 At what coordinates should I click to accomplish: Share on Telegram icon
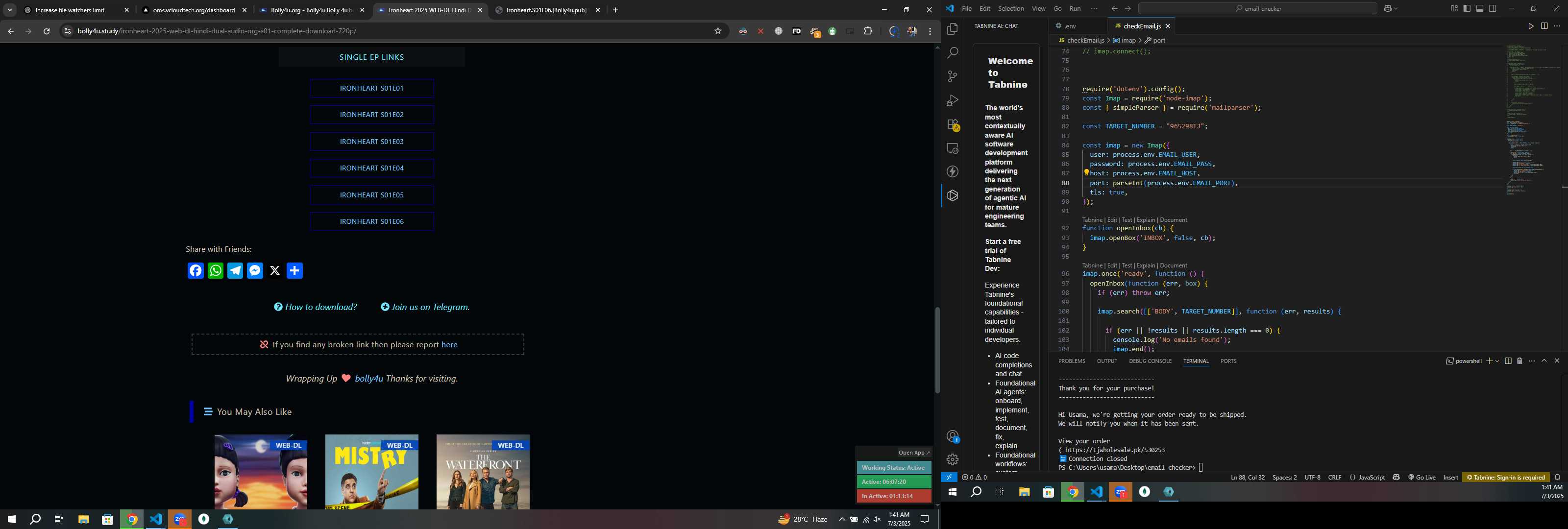pos(235,271)
